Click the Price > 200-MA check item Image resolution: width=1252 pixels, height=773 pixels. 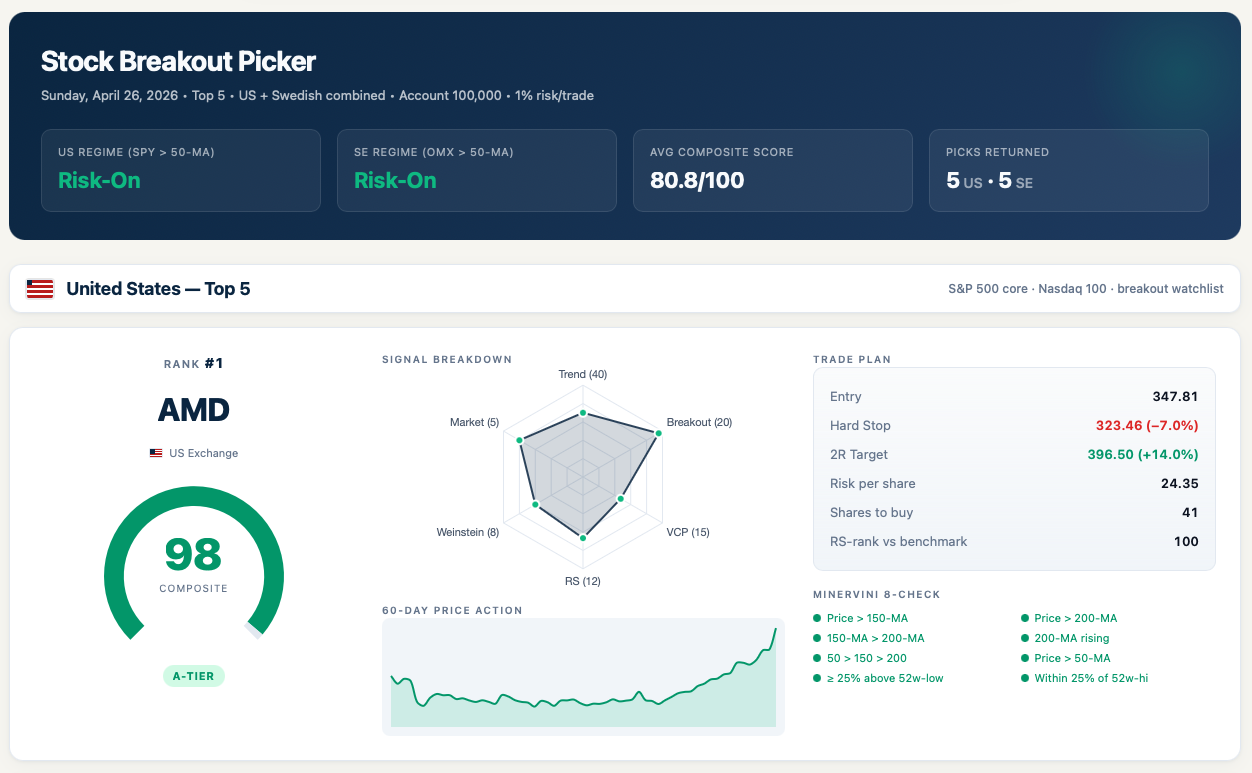[x=1075, y=618]
